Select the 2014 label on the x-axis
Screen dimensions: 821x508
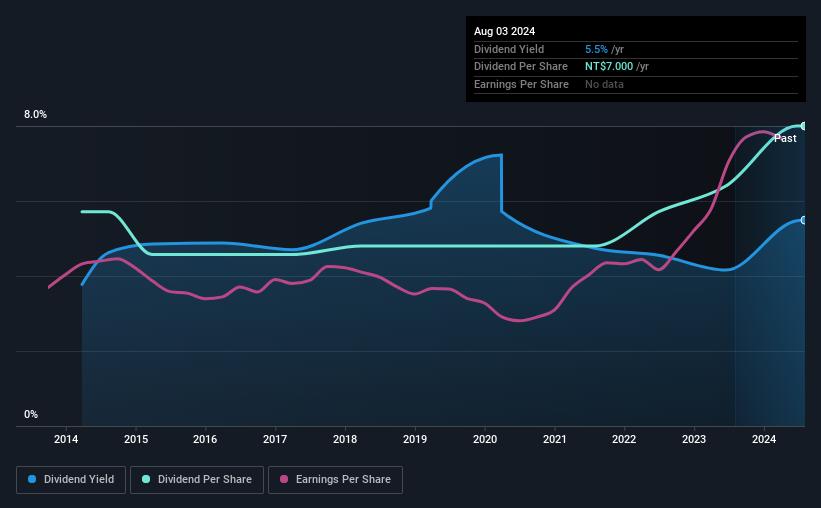66,439
